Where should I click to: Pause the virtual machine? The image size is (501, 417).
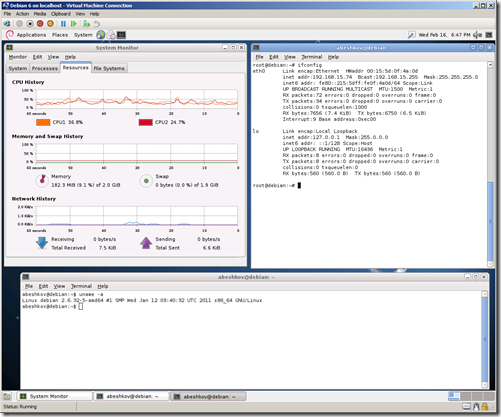pyautogui.click(x=63, y=24)
